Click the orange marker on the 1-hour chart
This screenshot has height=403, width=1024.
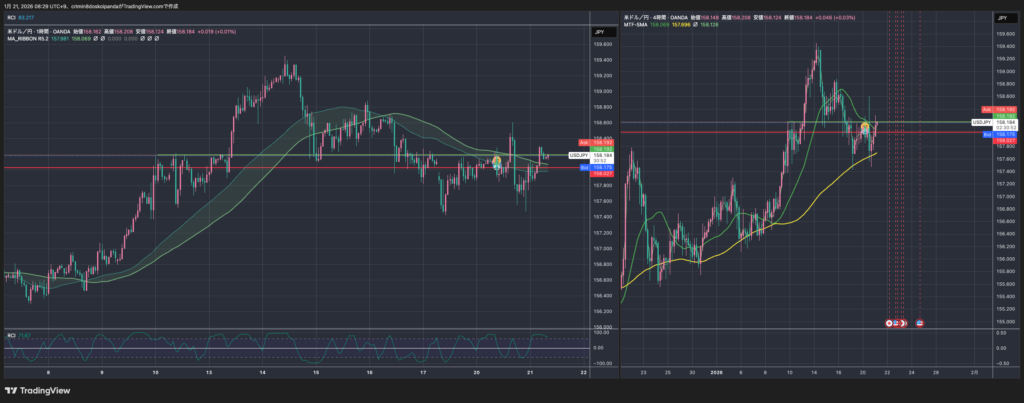pos(497,161)
